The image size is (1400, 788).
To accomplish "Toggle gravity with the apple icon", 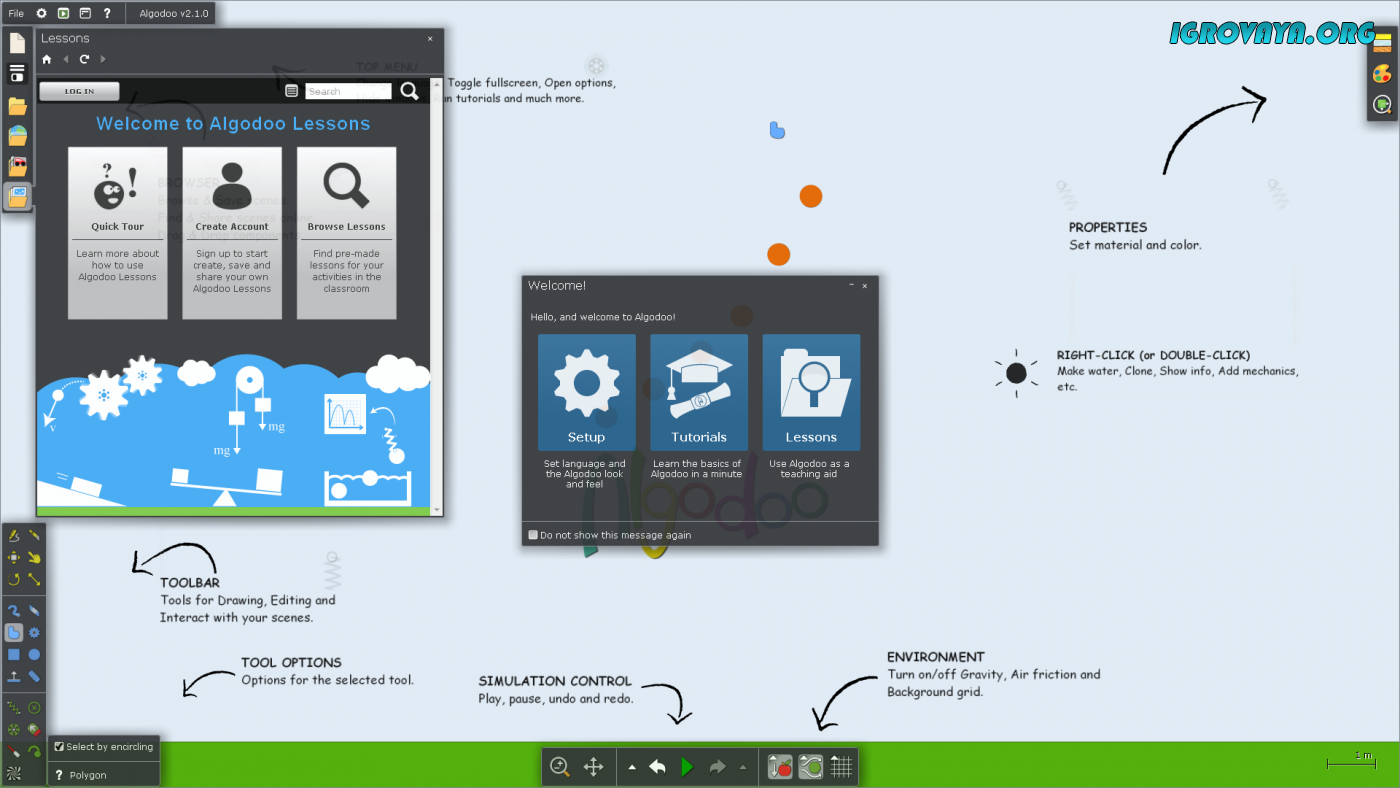I will point(780,767).
